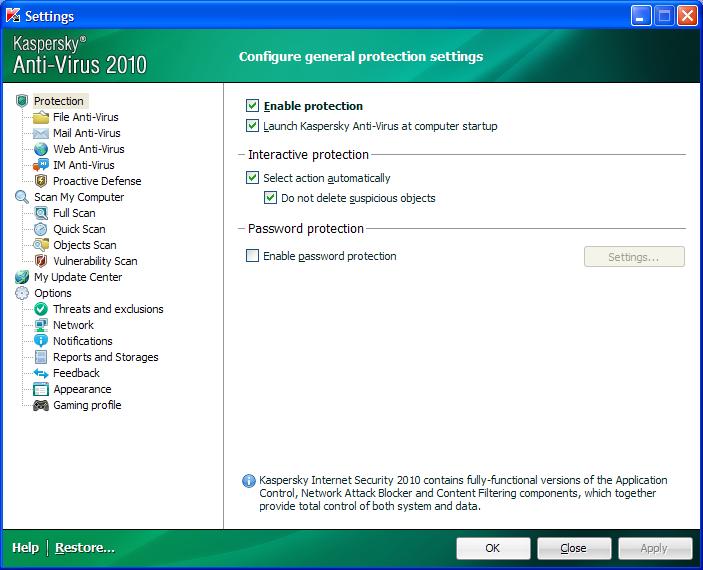Click the Objects Scan icon
Viewport: 703px width, 570px height.
tap(41, 245)
